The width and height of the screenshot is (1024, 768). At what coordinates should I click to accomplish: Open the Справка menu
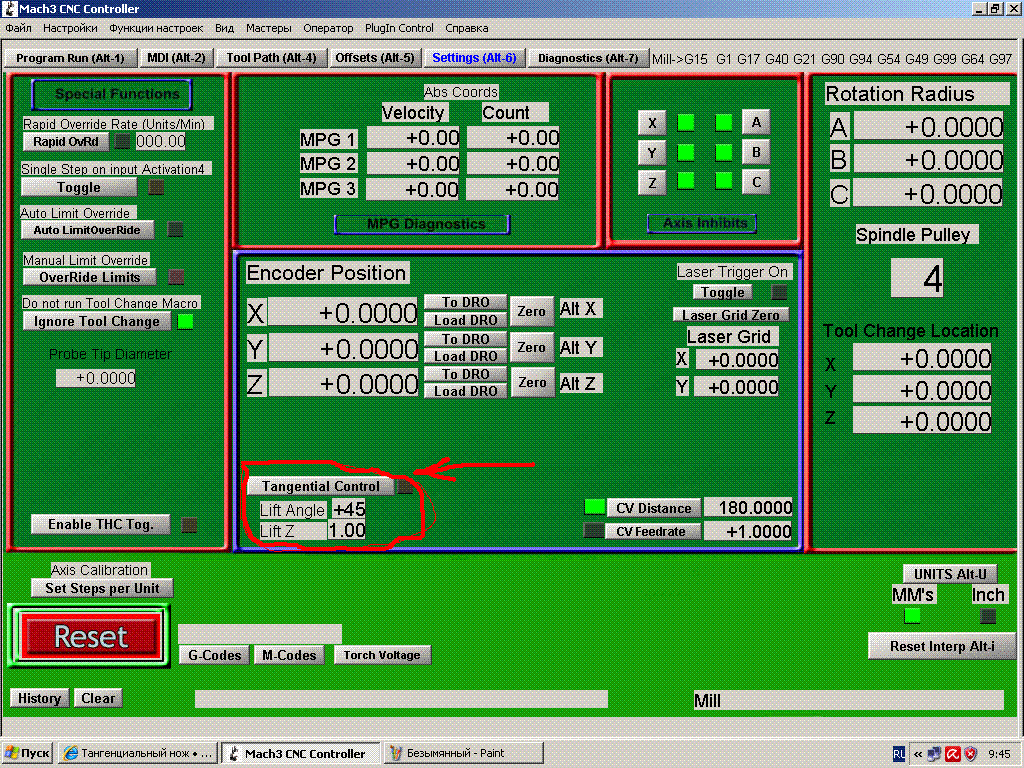click(466, 28)
